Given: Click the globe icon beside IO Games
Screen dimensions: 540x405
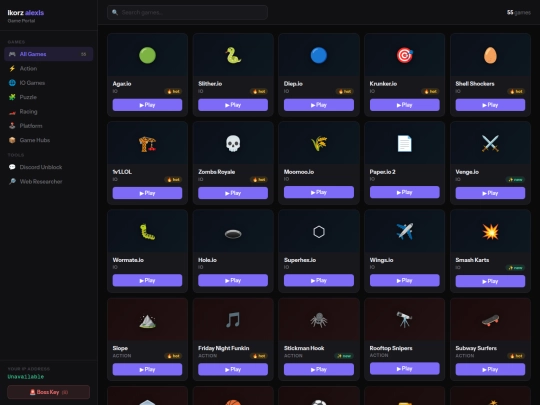Looking at the screenshot, I should click(12, 83).
